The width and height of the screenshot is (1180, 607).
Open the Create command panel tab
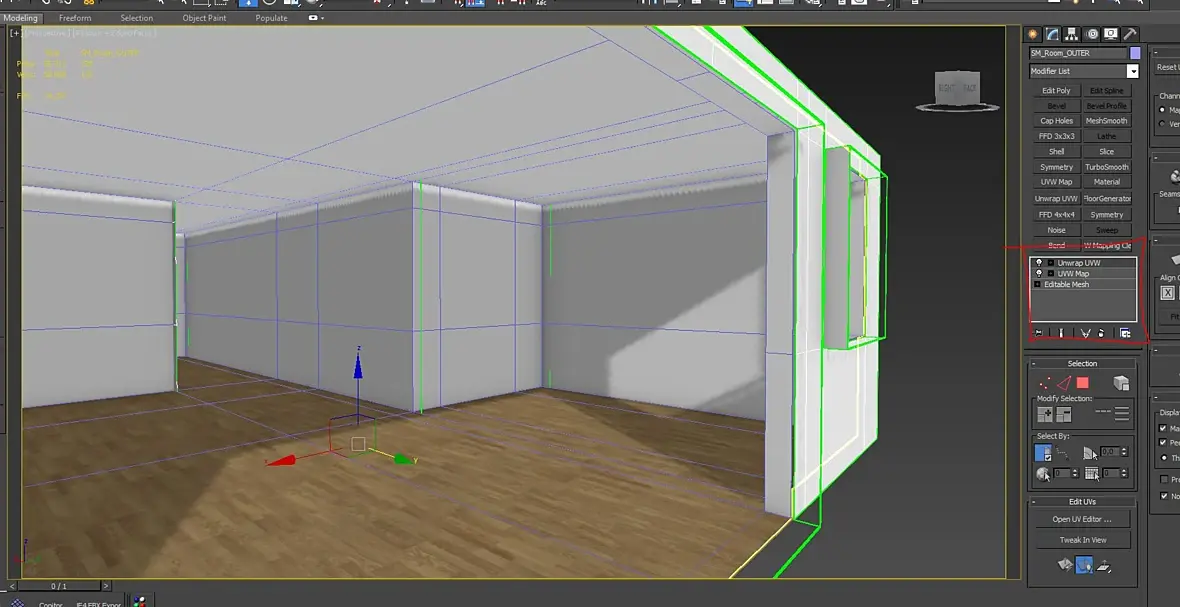tap(1032, 34)
